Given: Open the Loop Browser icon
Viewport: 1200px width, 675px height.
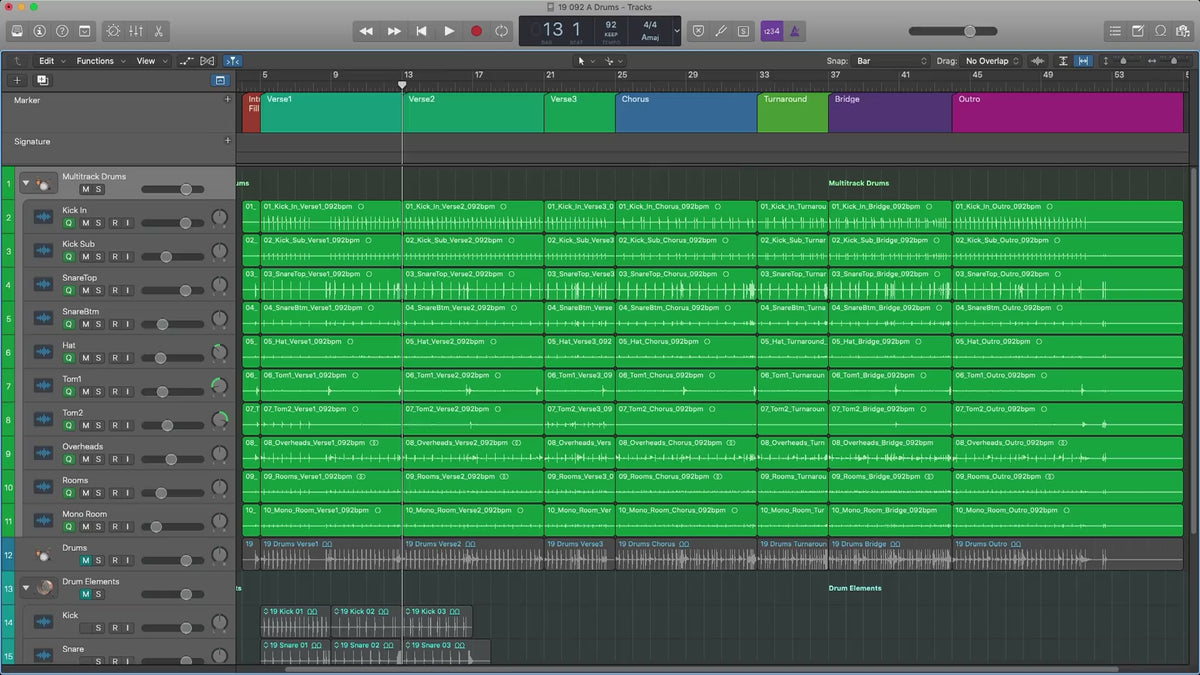Looking at the screenshot, I should click(1160, 31).
